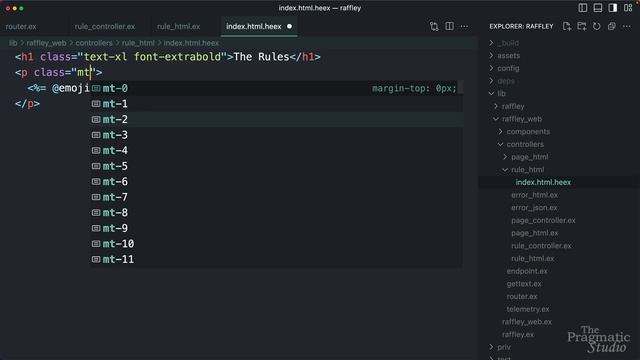640x360 pixels.
Task: Toggle primary sidebar layout icon
Action: tap(583, 8)
